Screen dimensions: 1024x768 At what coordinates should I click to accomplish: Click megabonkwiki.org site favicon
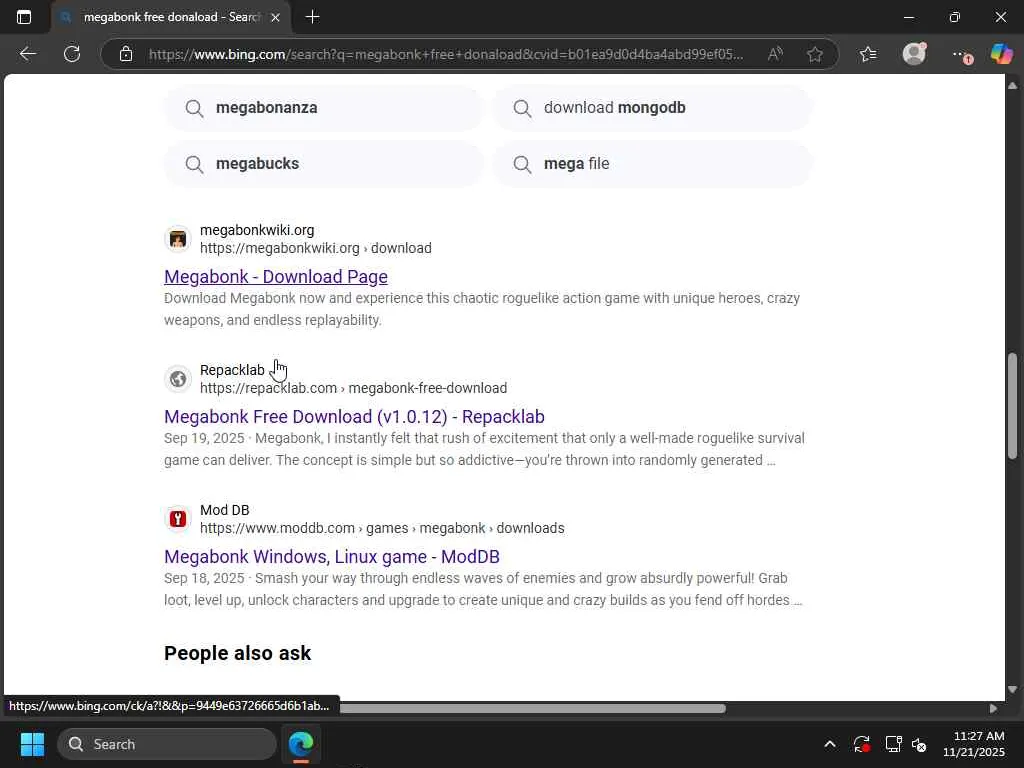click(x=178, y=239)
